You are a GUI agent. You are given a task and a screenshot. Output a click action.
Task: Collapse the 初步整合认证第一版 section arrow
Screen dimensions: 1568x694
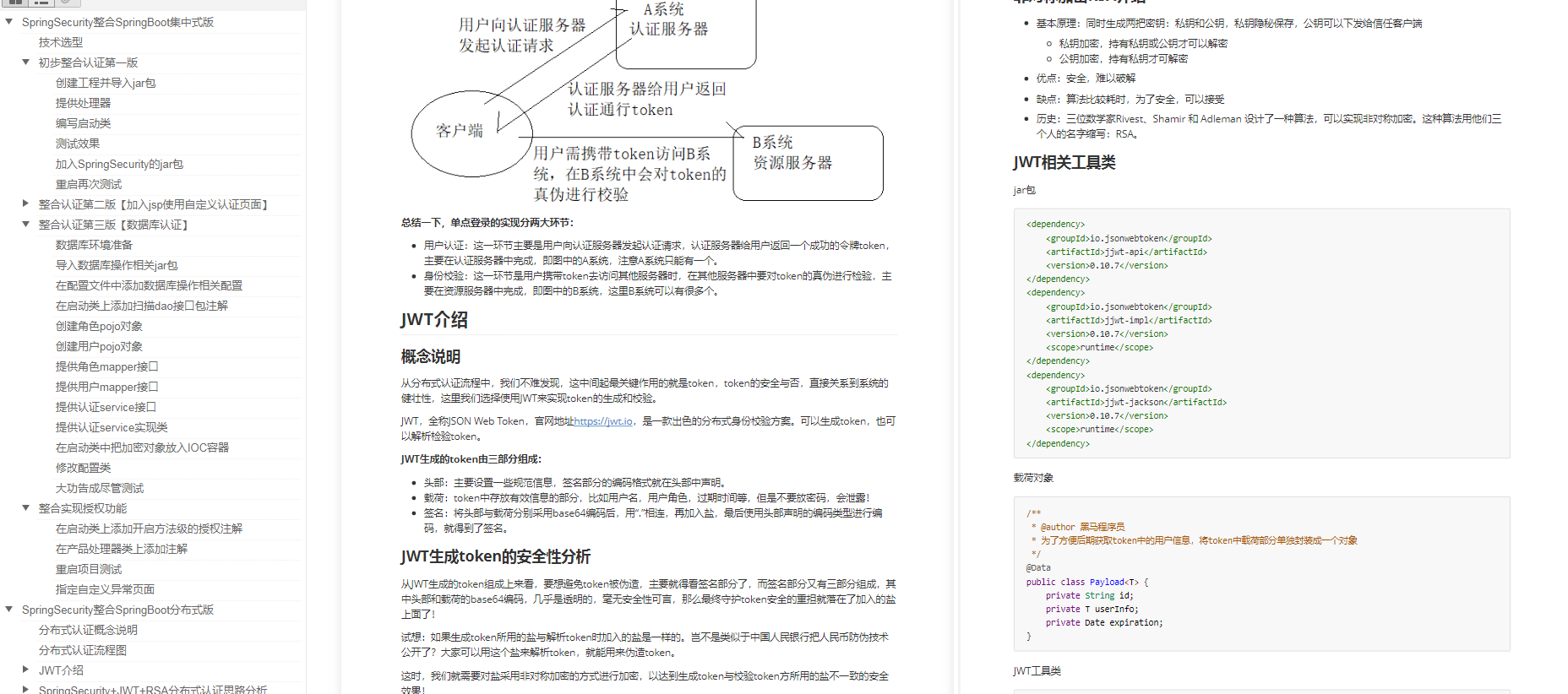[x=26, y=62]
